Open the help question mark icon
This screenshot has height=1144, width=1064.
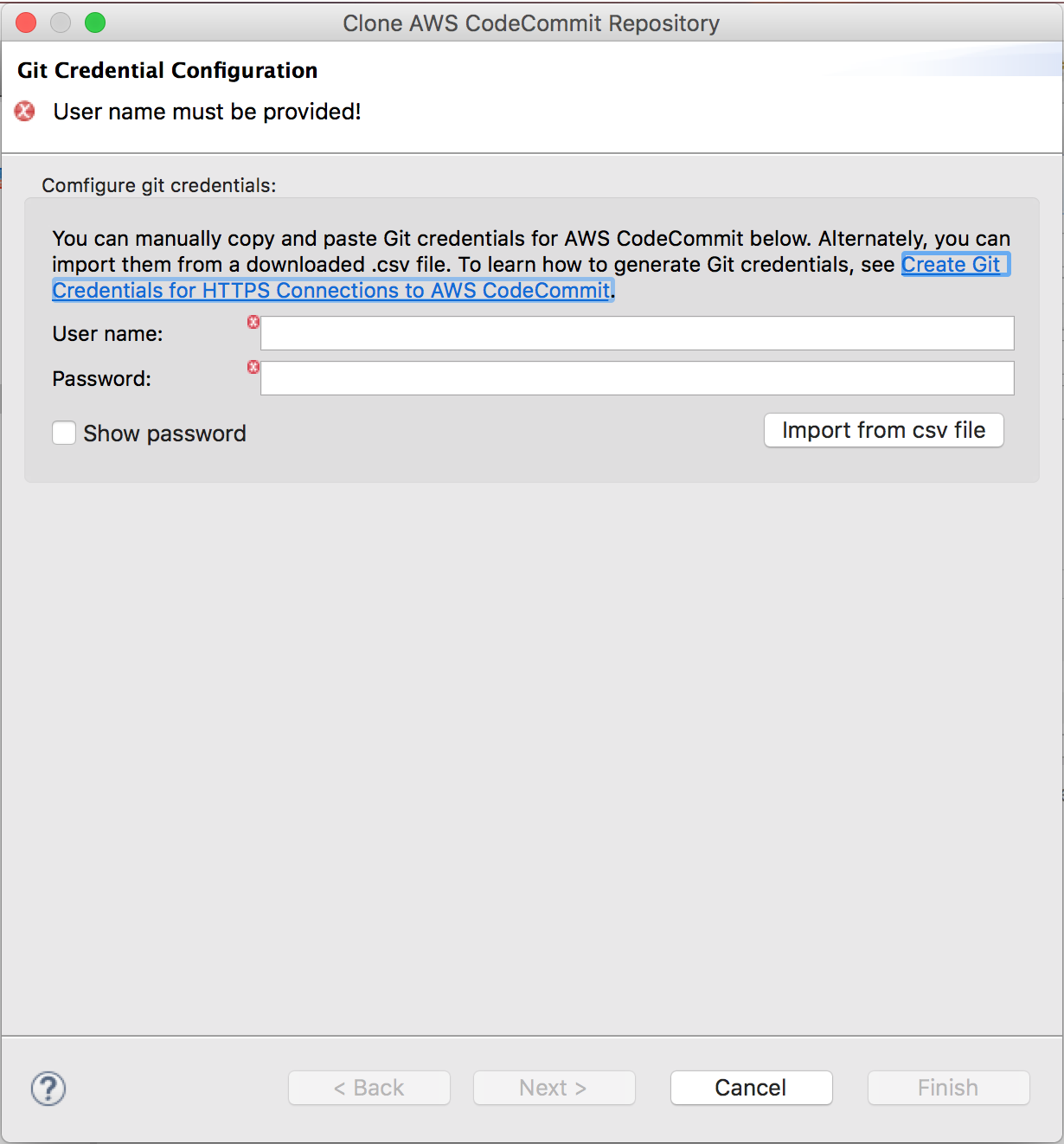pyautogui.click(x=48, y=1089)
